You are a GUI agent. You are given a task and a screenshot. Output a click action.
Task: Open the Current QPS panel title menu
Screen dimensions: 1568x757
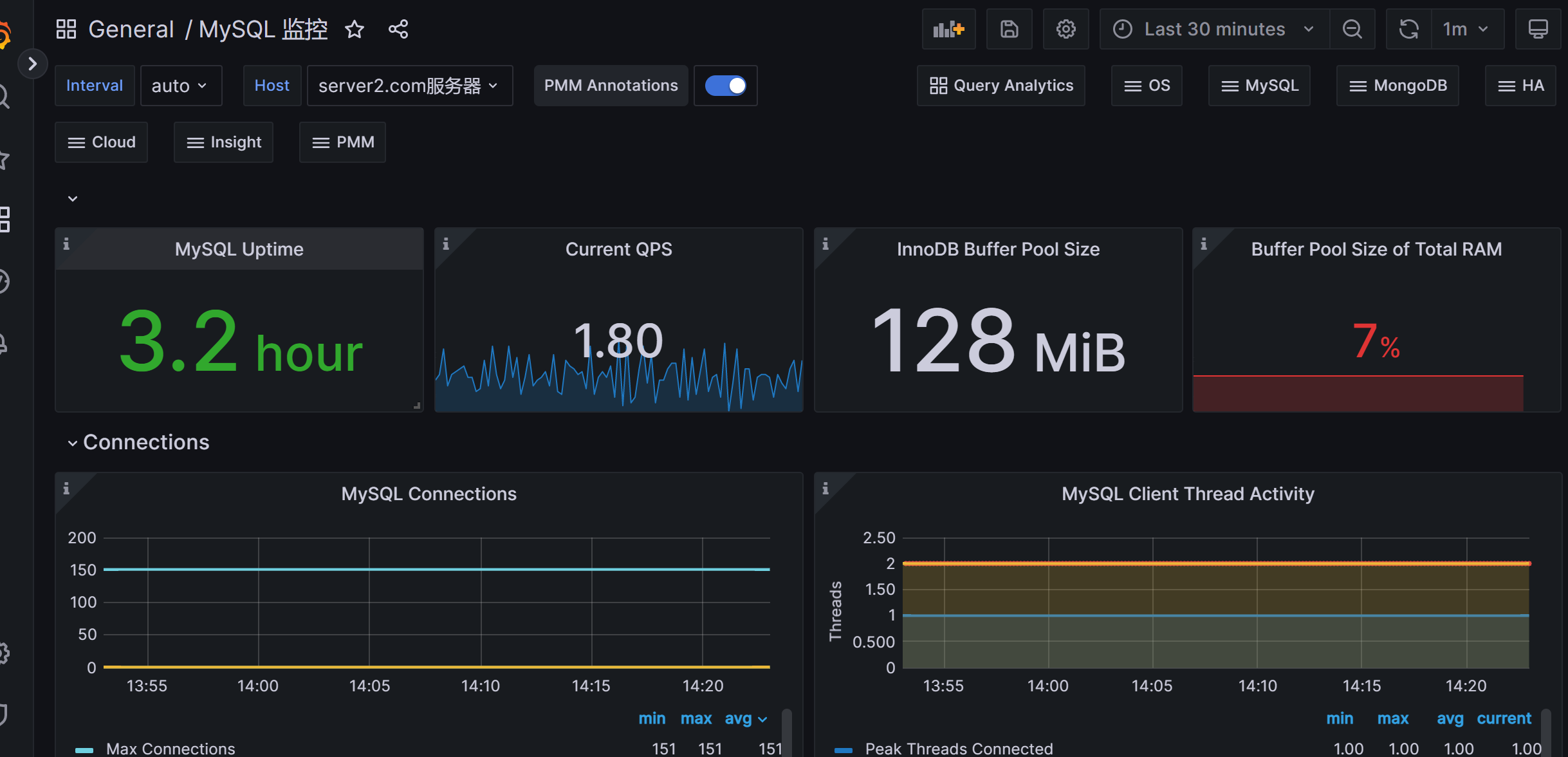[618, 249]
